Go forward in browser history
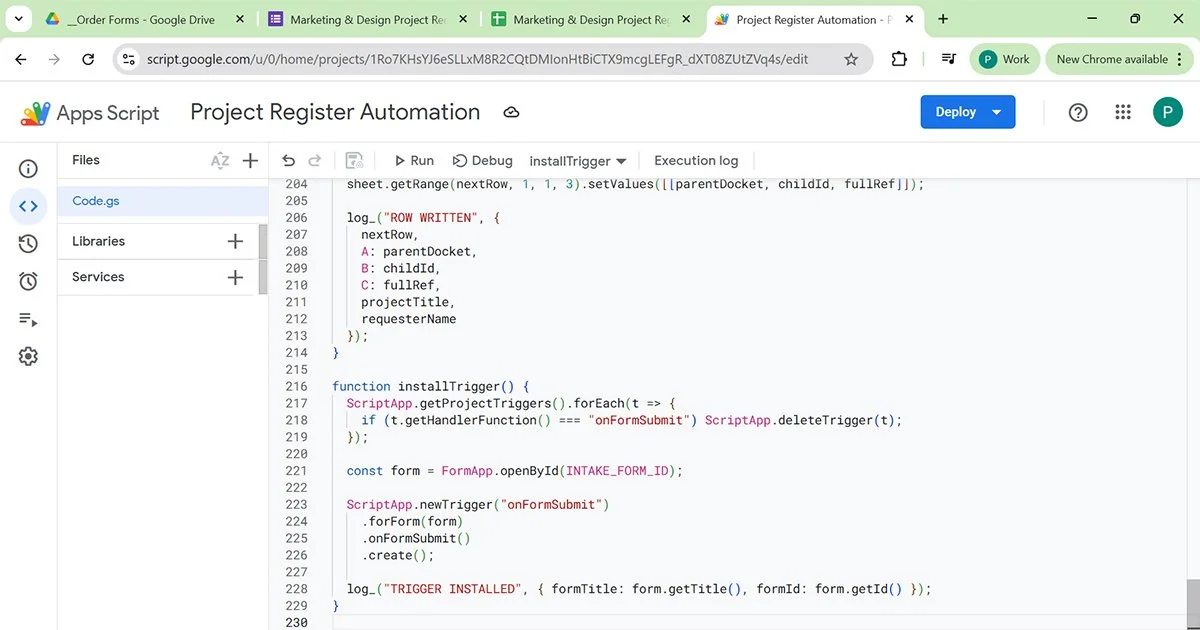 pyautogui.click(x=54, y=59)
